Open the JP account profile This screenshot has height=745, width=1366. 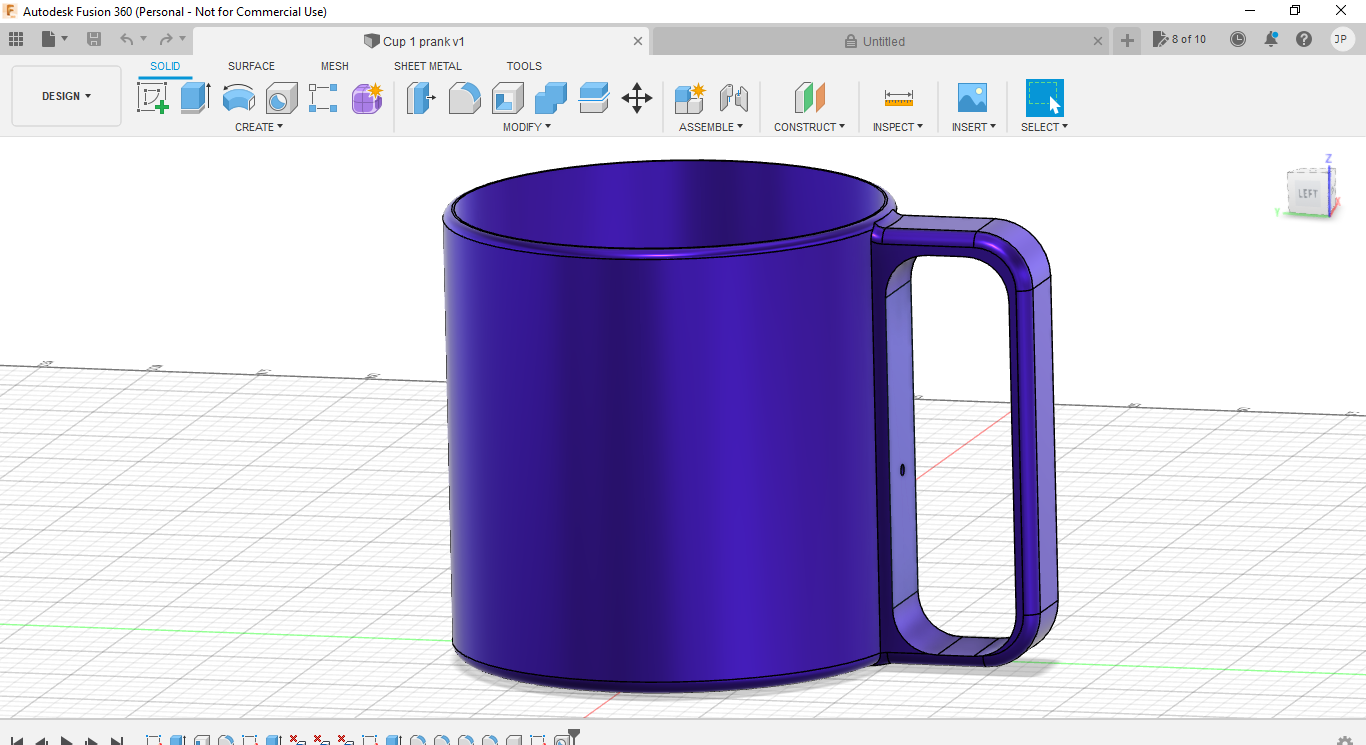[x=1340, y=39]
